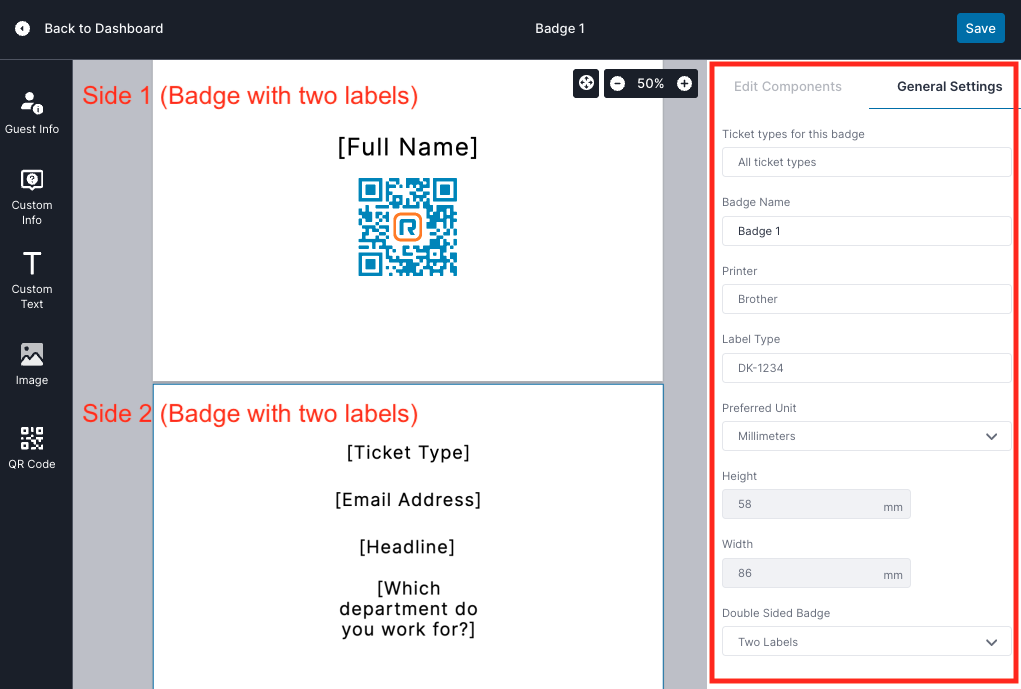Image resolution: width=1021 pixels, height=689 pixels.
Task: Select the [Ticket Type] element
Action: (408, 453)
